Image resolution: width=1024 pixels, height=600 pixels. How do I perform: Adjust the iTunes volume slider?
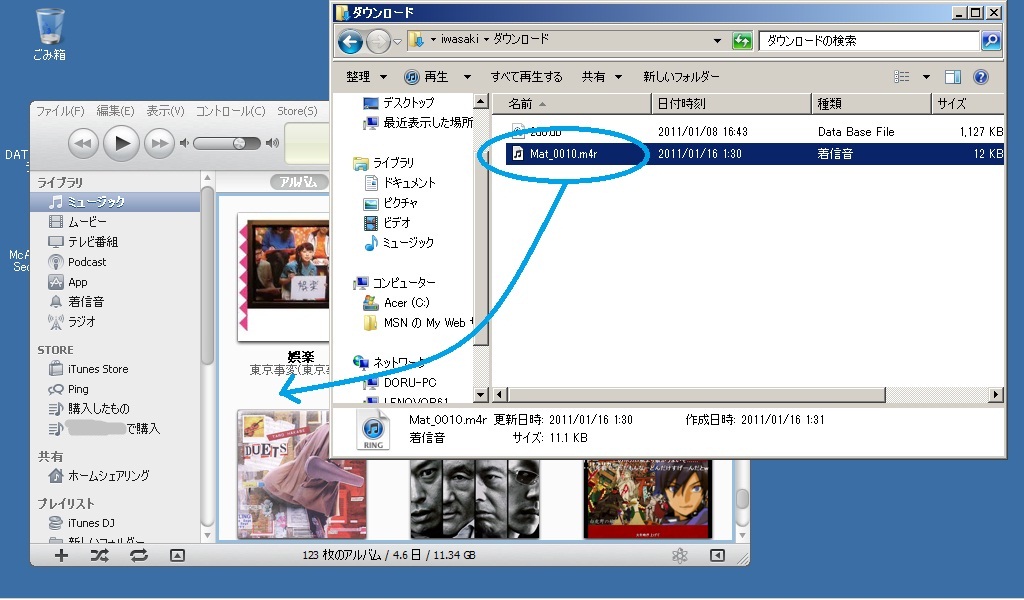226,143
